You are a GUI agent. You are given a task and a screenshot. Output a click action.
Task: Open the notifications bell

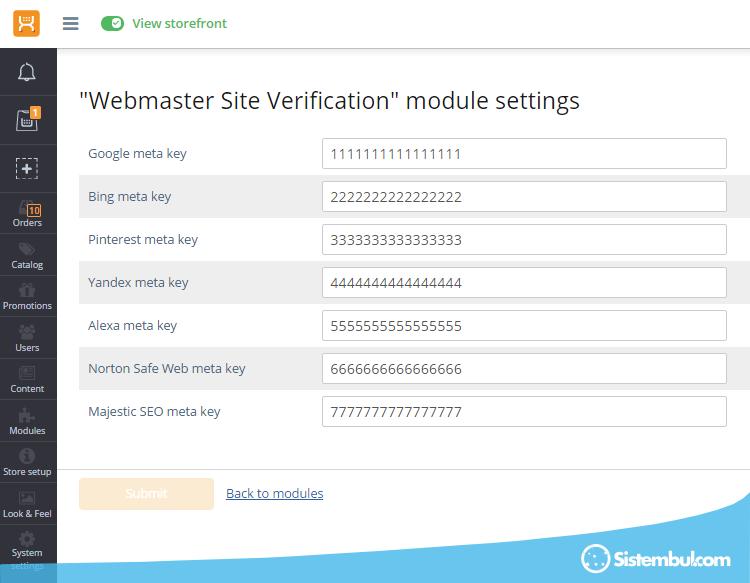point(27,72)
